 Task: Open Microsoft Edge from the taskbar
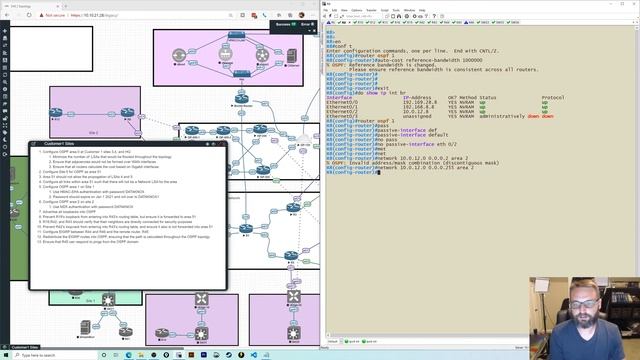click(129, 355)
